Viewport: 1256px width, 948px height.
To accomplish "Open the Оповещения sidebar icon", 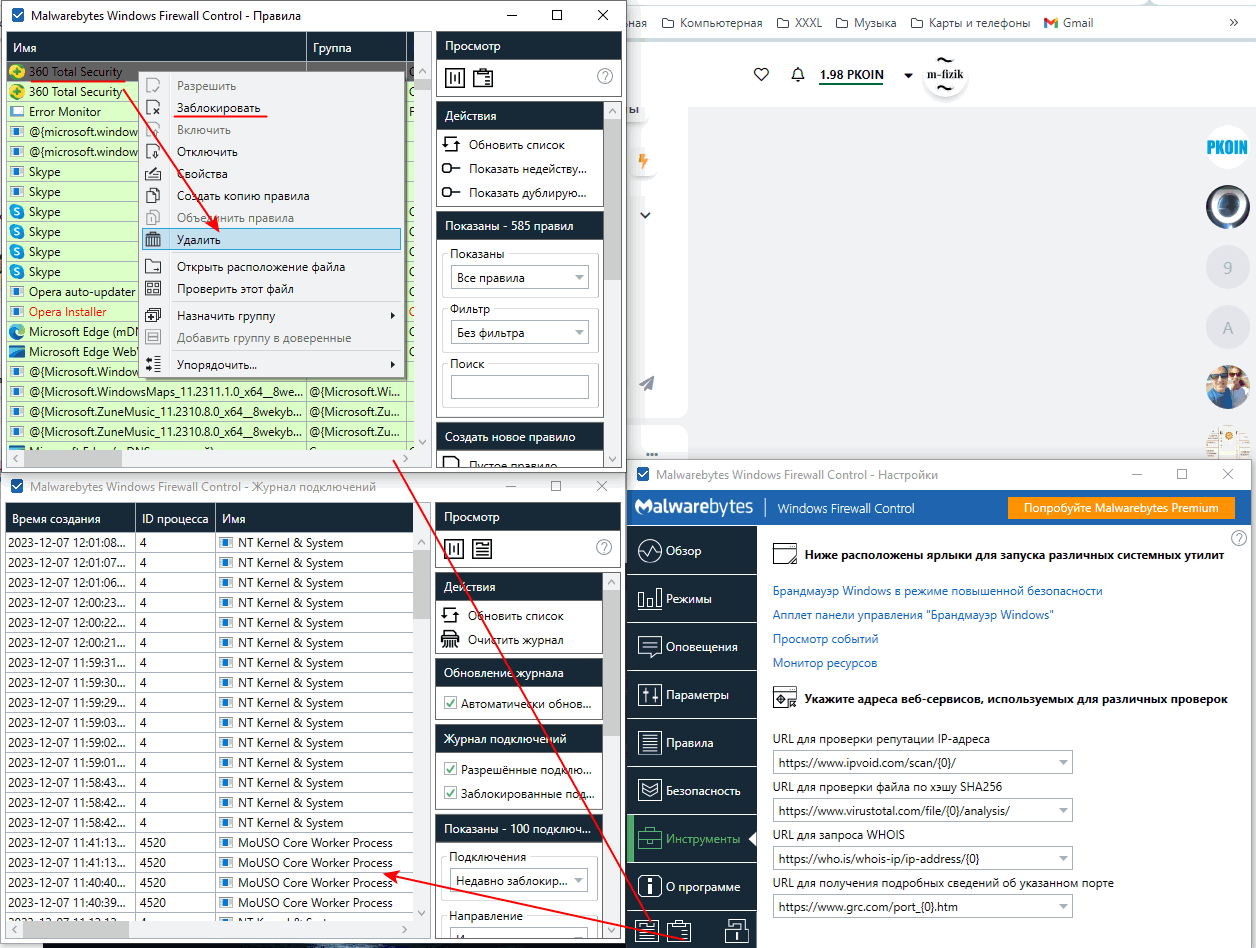I will pos(650,647).
